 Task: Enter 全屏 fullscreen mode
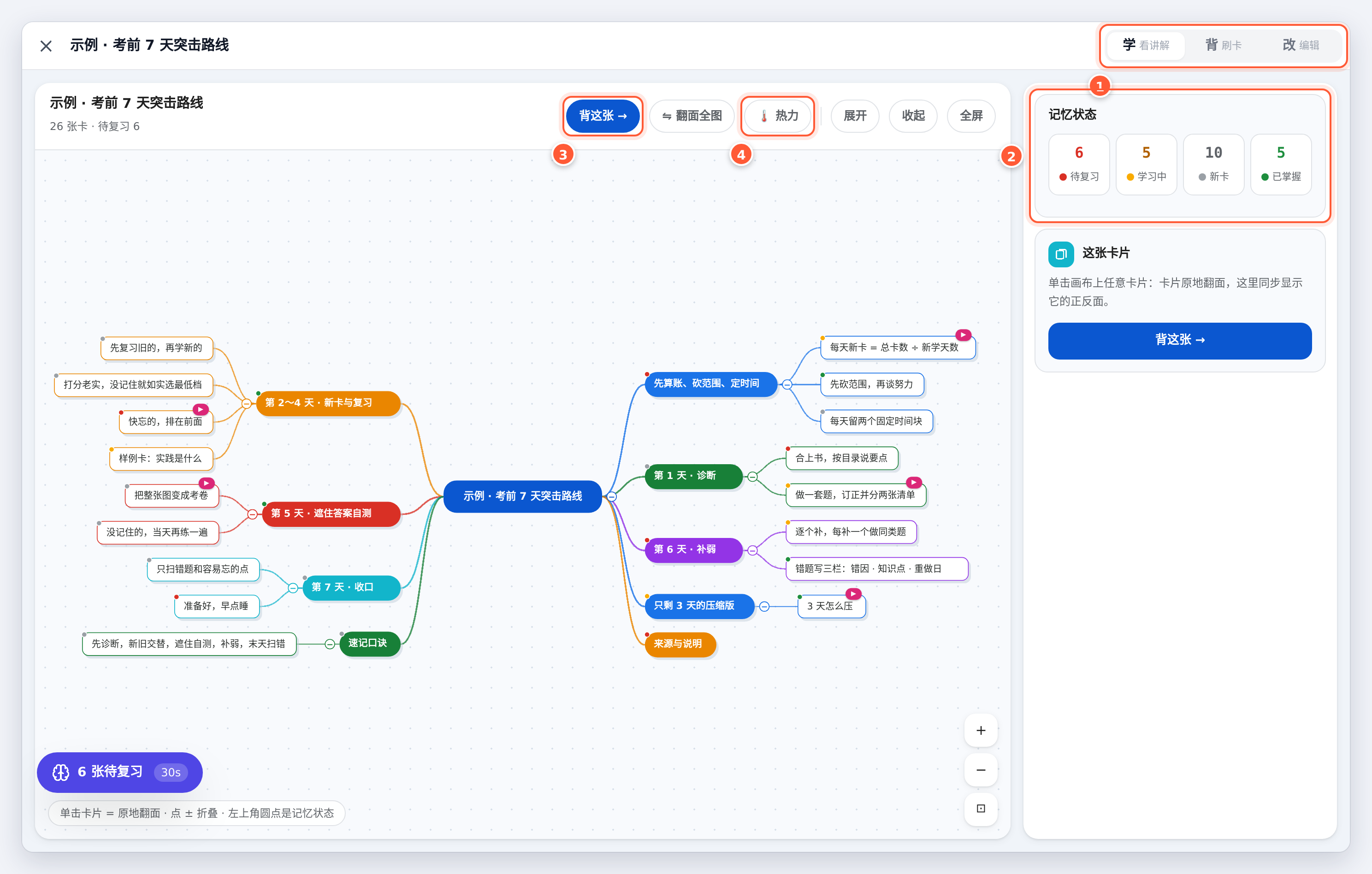point(971,116)
